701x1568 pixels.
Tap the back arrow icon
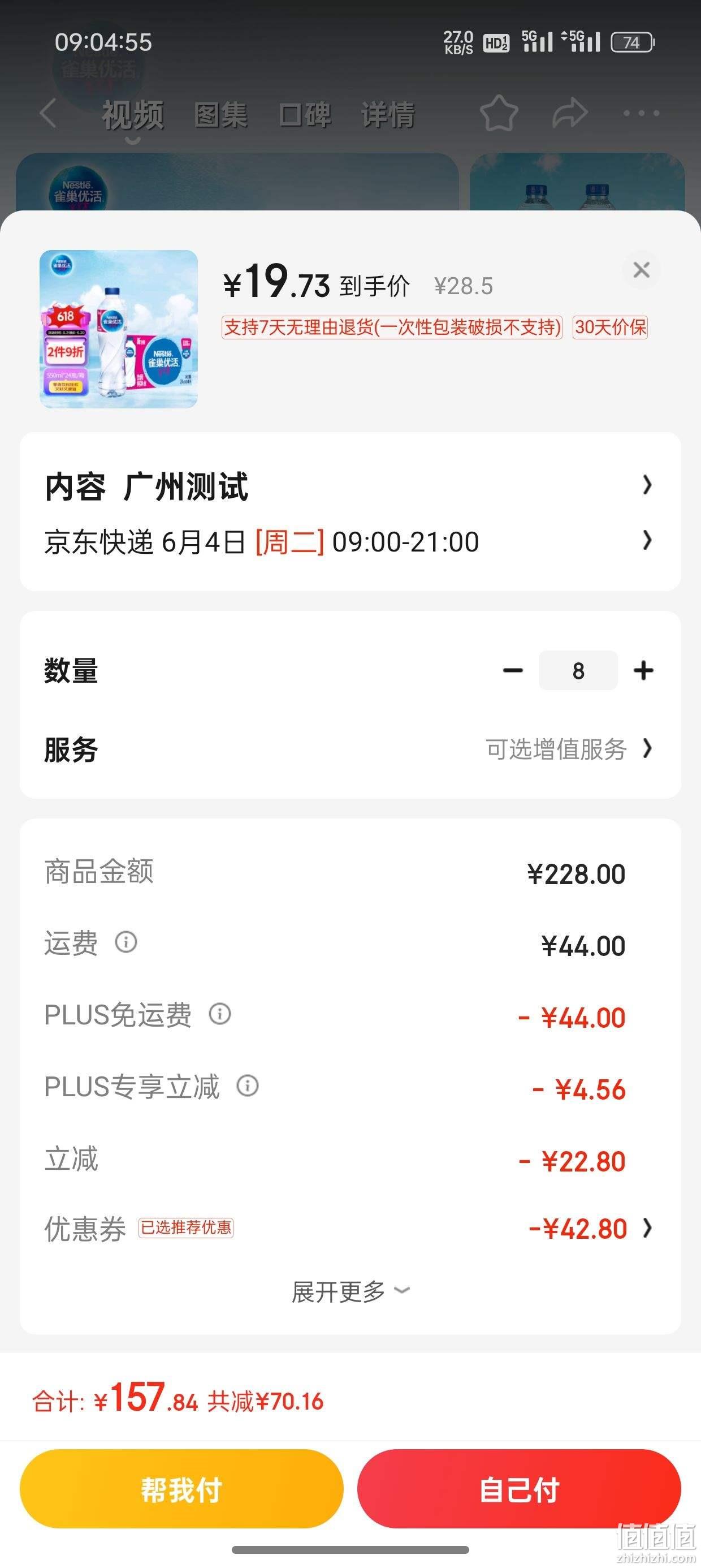(x=48, y=113)
